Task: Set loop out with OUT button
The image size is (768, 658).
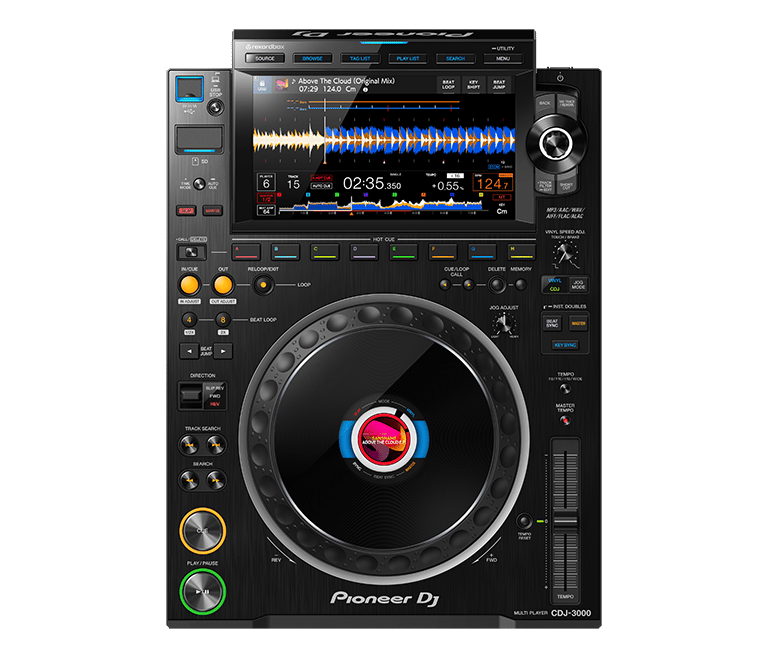Action: (223, 285)
